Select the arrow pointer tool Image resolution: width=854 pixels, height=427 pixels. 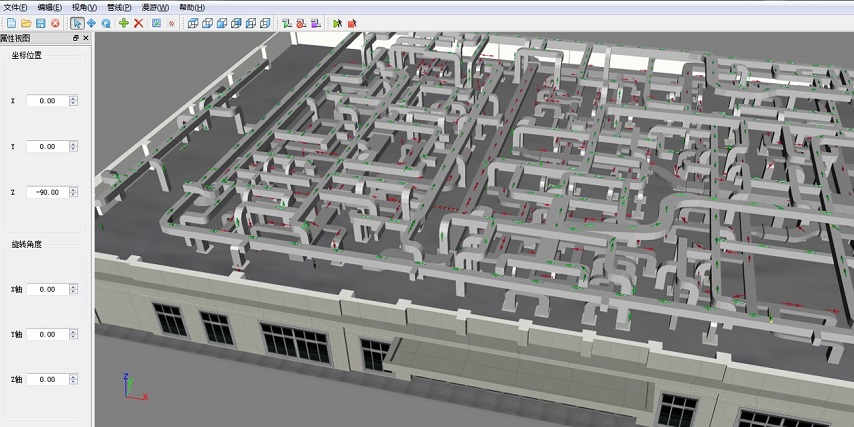coord(77,22)
